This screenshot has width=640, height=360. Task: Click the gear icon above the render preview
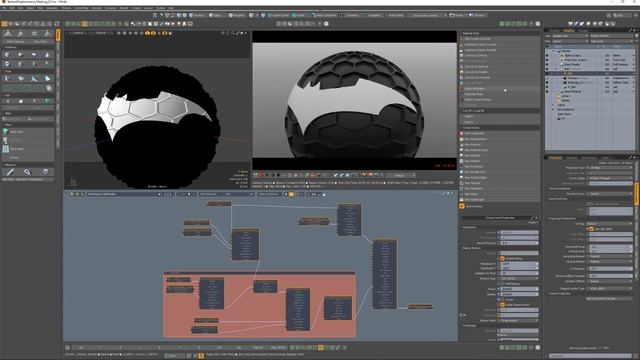pyautogui.click(x=326, y=24)
